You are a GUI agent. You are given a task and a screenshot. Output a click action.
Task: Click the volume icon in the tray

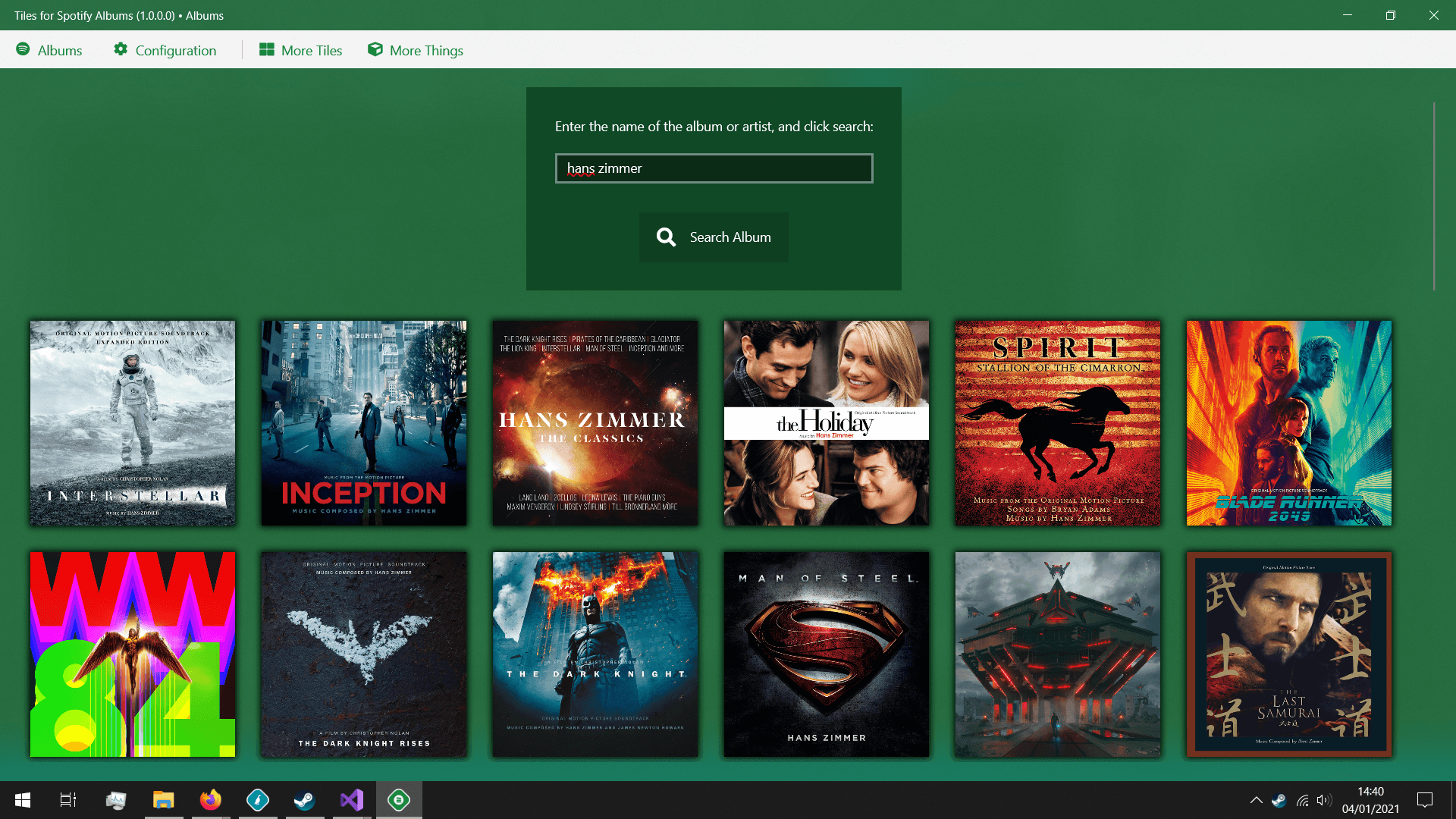1324,799
